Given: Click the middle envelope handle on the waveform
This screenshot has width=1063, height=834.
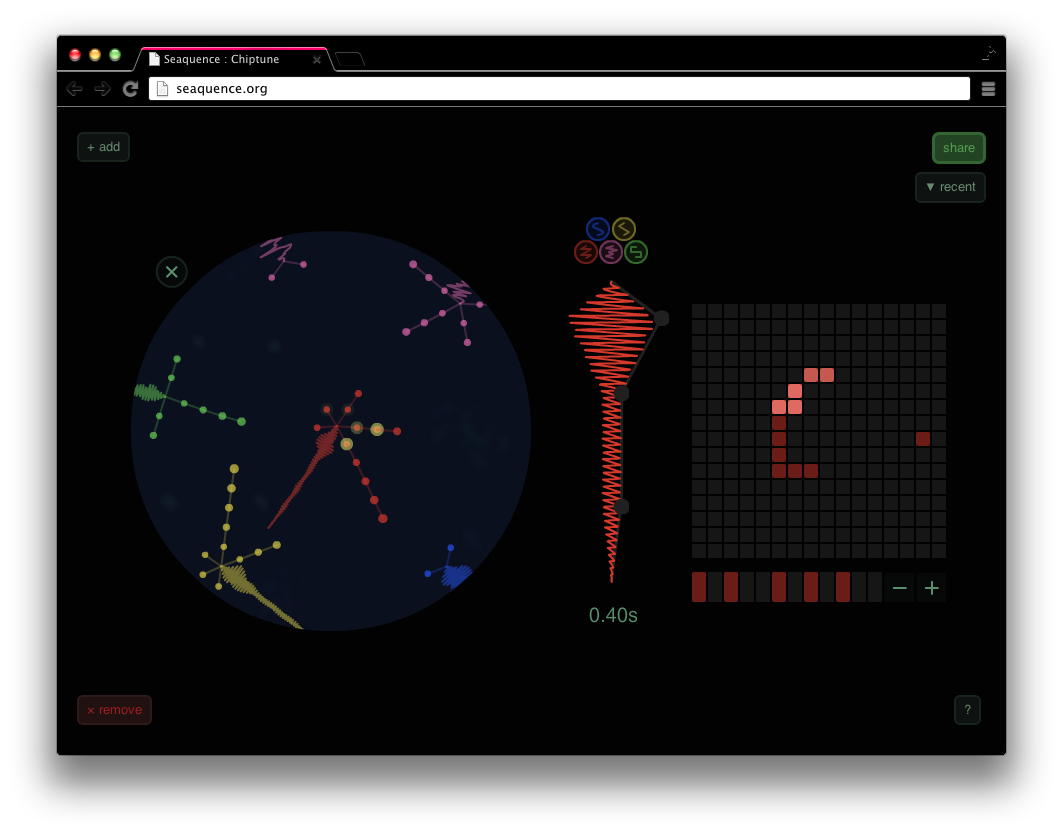Looking at the screenshot, I should coord(621,393).
